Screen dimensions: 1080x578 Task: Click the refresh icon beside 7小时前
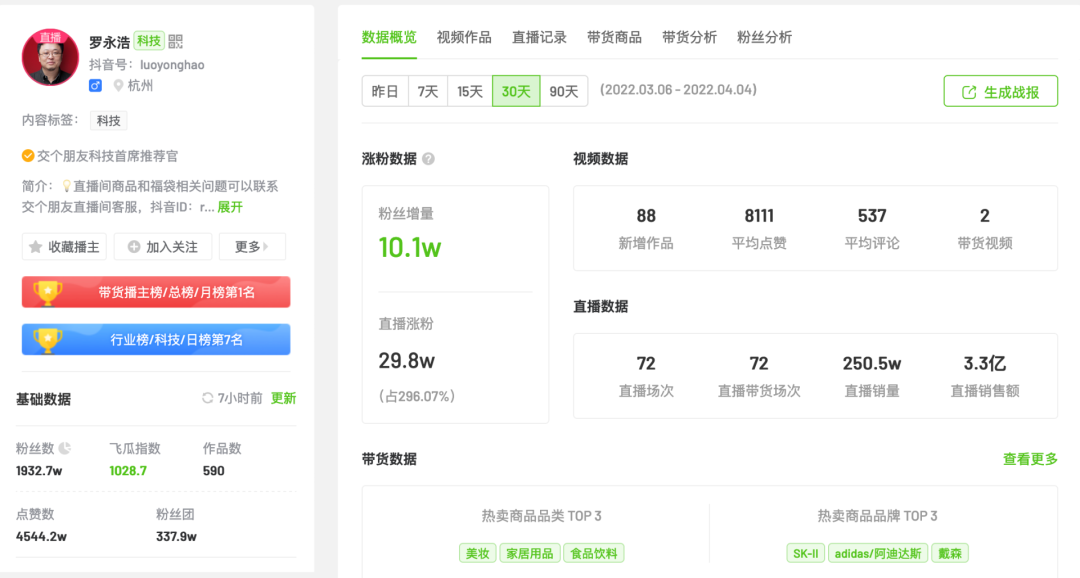208,398
